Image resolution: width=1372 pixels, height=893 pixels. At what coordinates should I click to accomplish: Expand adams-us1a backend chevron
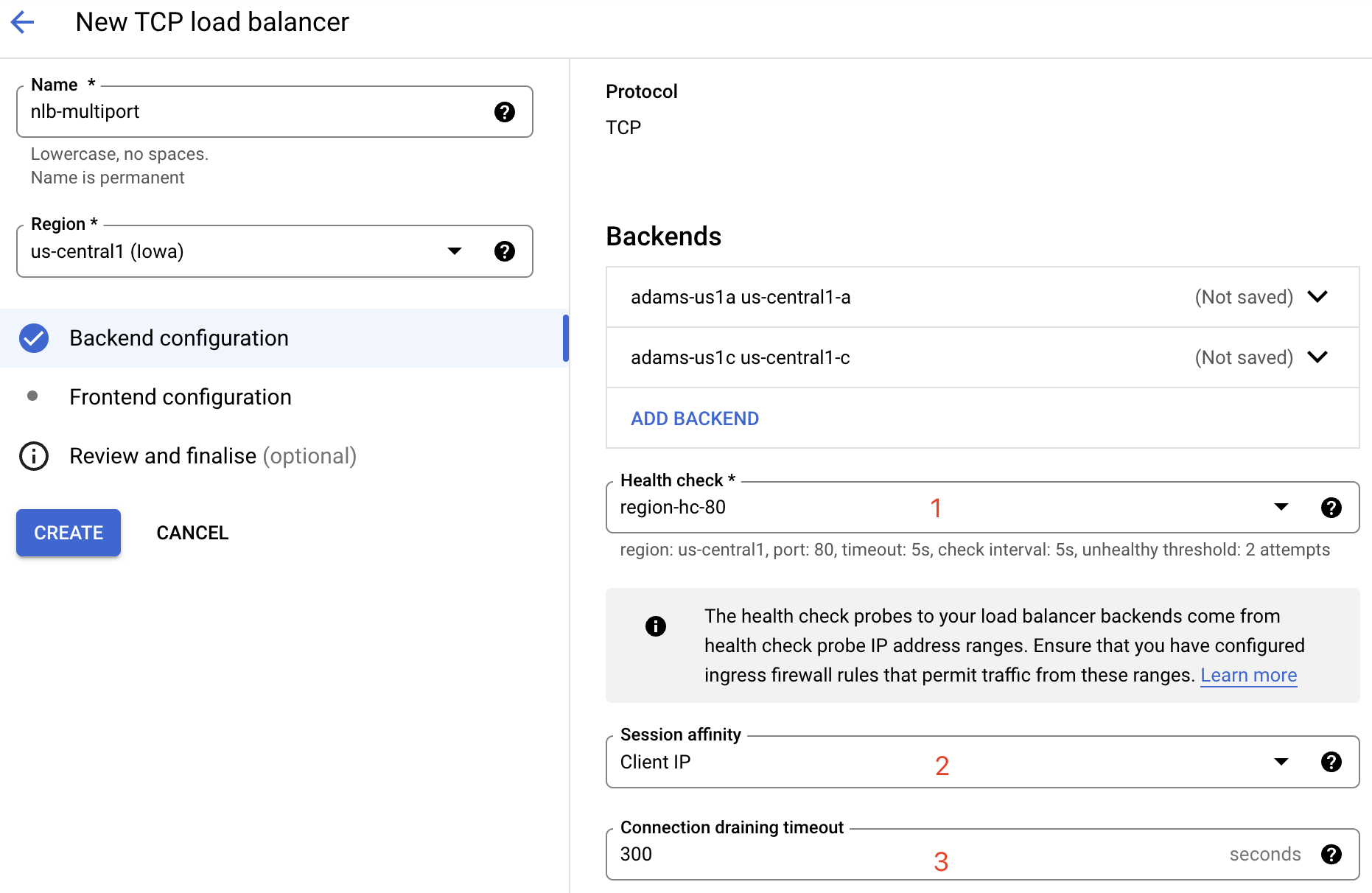(x=1317, y=297)
